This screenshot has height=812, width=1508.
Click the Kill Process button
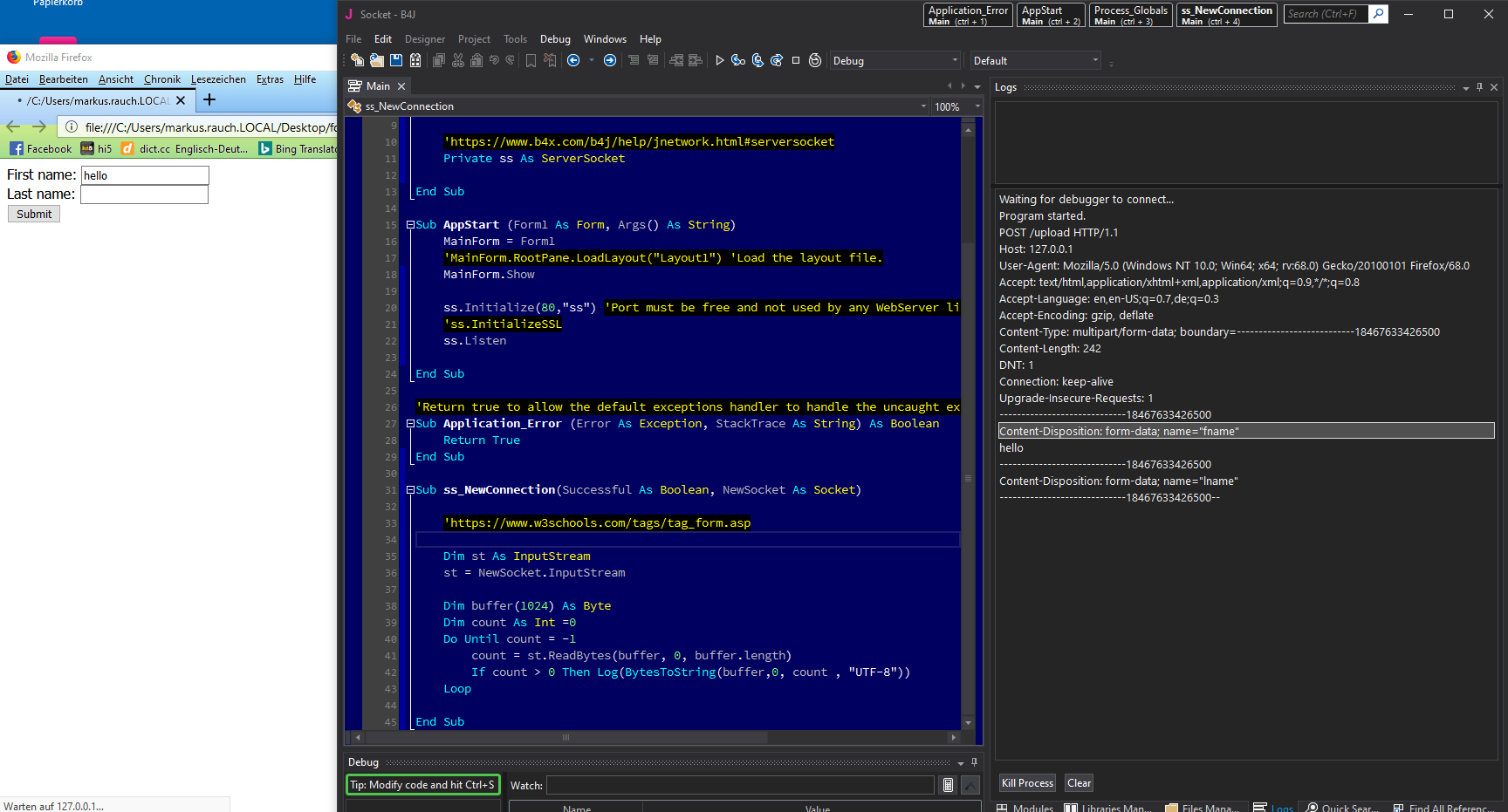coord(1027,783)
